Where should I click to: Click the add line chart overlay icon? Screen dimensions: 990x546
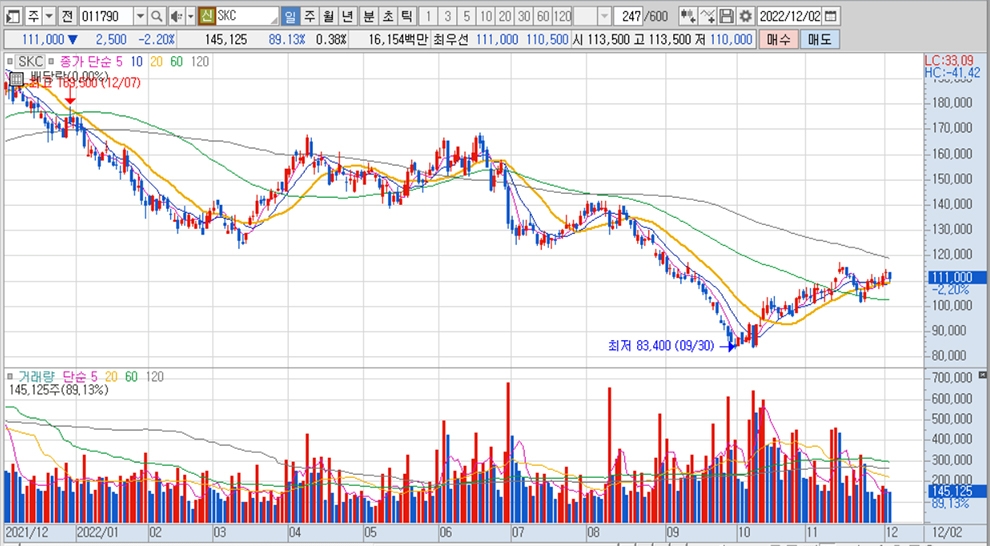tap(708, 16)
